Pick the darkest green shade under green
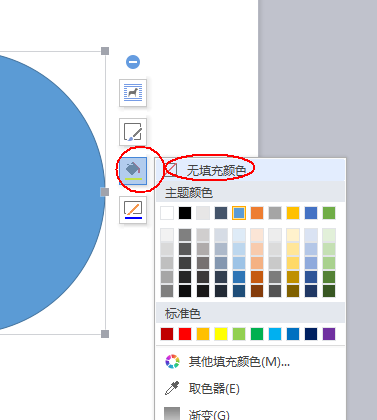The width and height of the screenshot is (377, 420). click(x=329, y=291)
